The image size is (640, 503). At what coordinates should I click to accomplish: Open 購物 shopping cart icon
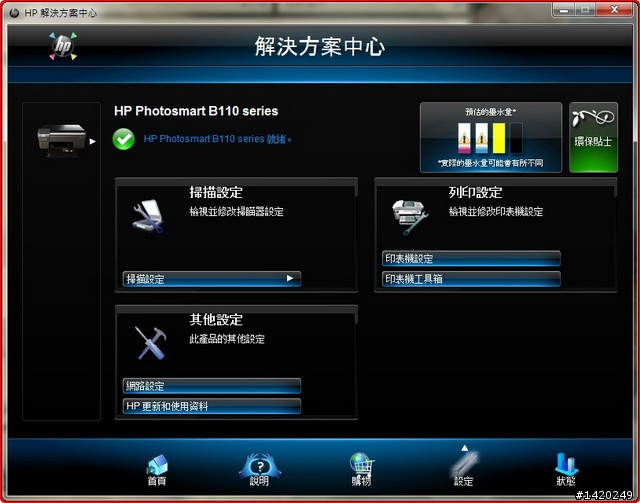(x=362, y=470)
